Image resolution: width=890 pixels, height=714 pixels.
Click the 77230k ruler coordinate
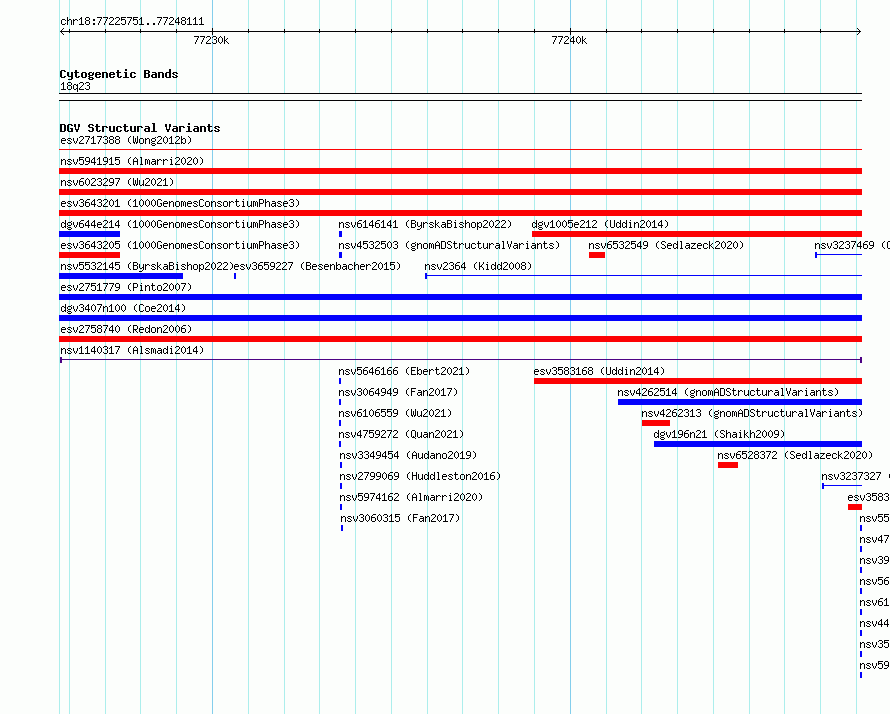click(211, 40)
